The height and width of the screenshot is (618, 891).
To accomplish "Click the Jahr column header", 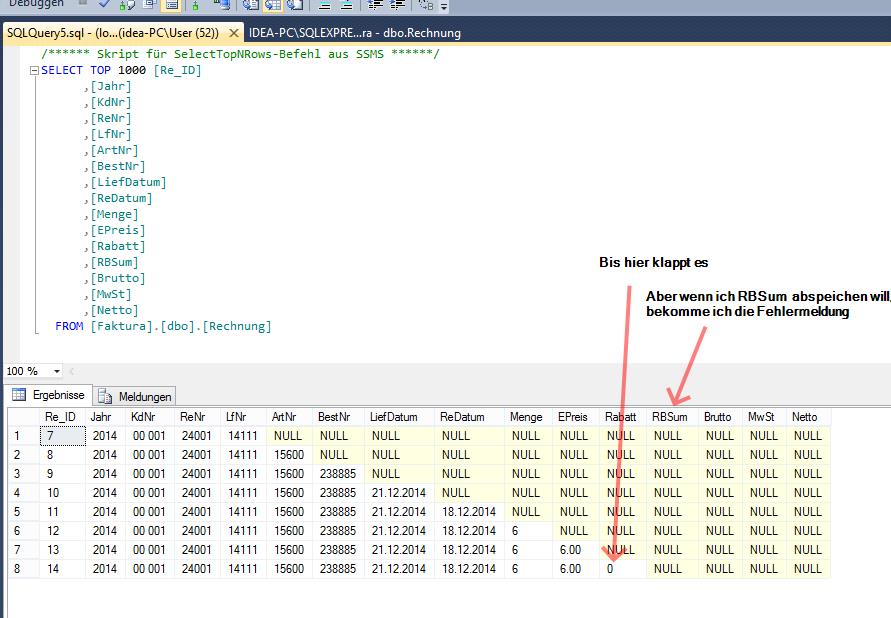I will tap(106, 417).
